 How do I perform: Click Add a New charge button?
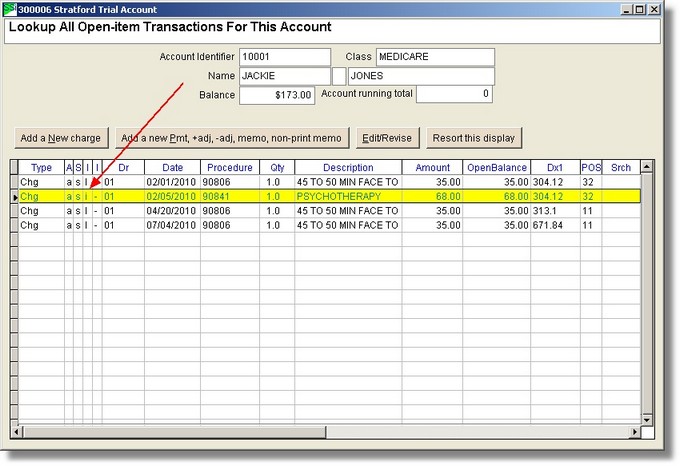pos(61,138)
